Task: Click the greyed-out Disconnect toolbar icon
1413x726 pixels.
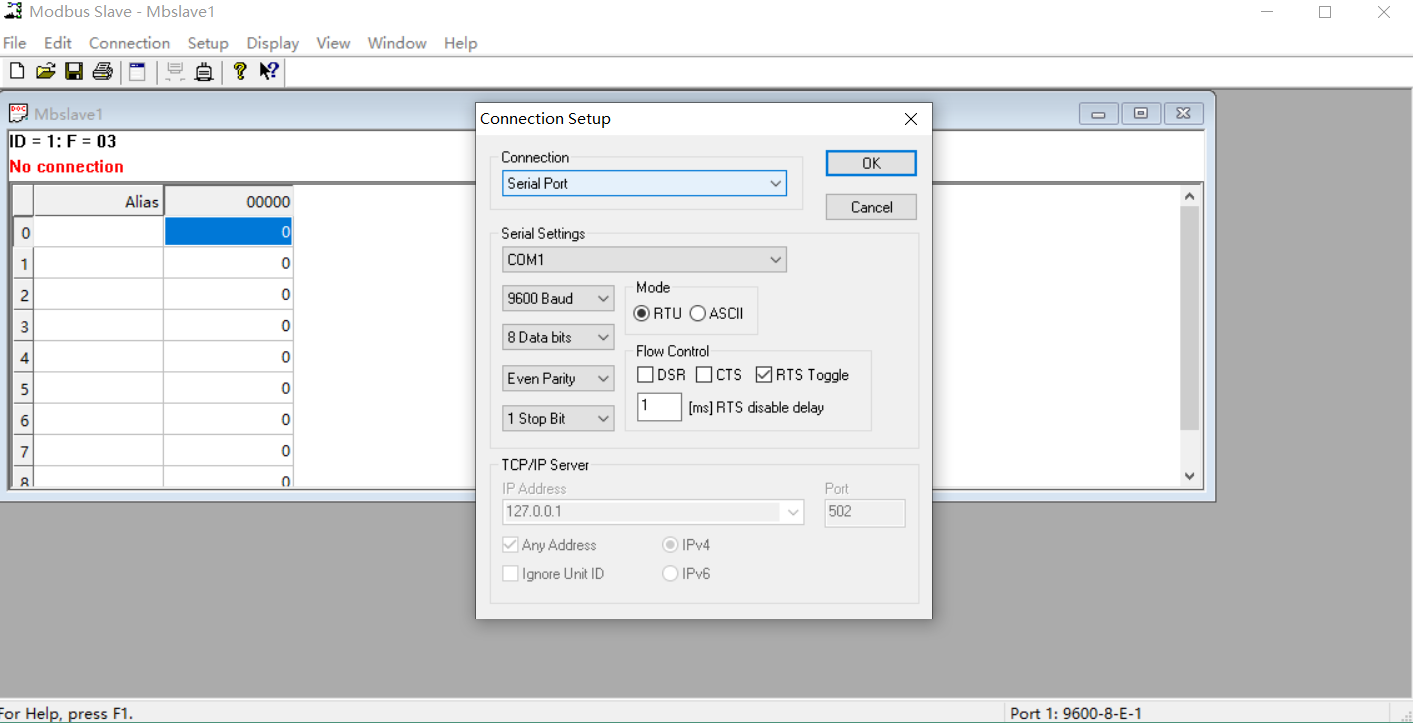Action: tap(175, 71)
